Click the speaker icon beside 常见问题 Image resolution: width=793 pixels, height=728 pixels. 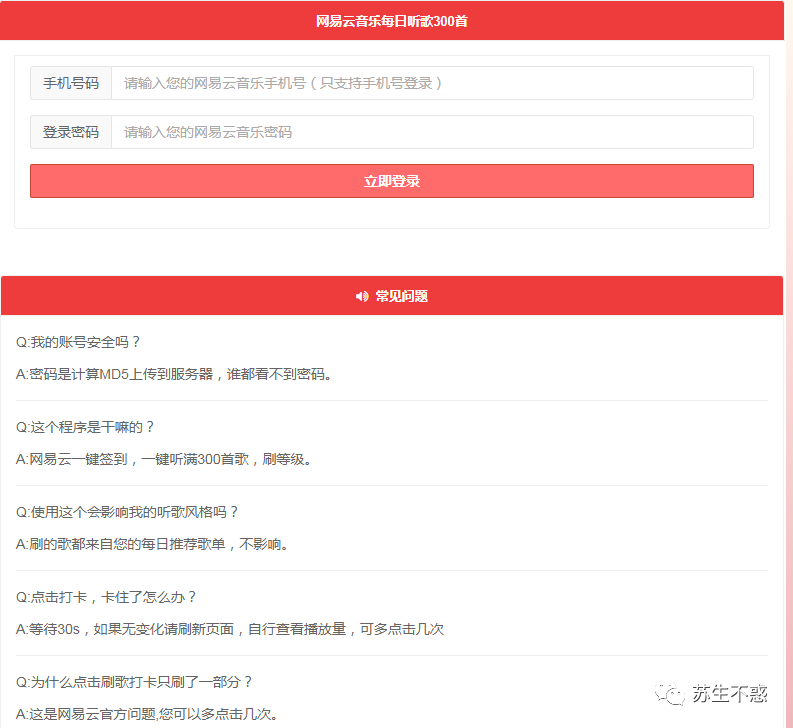tap(362, 296)
